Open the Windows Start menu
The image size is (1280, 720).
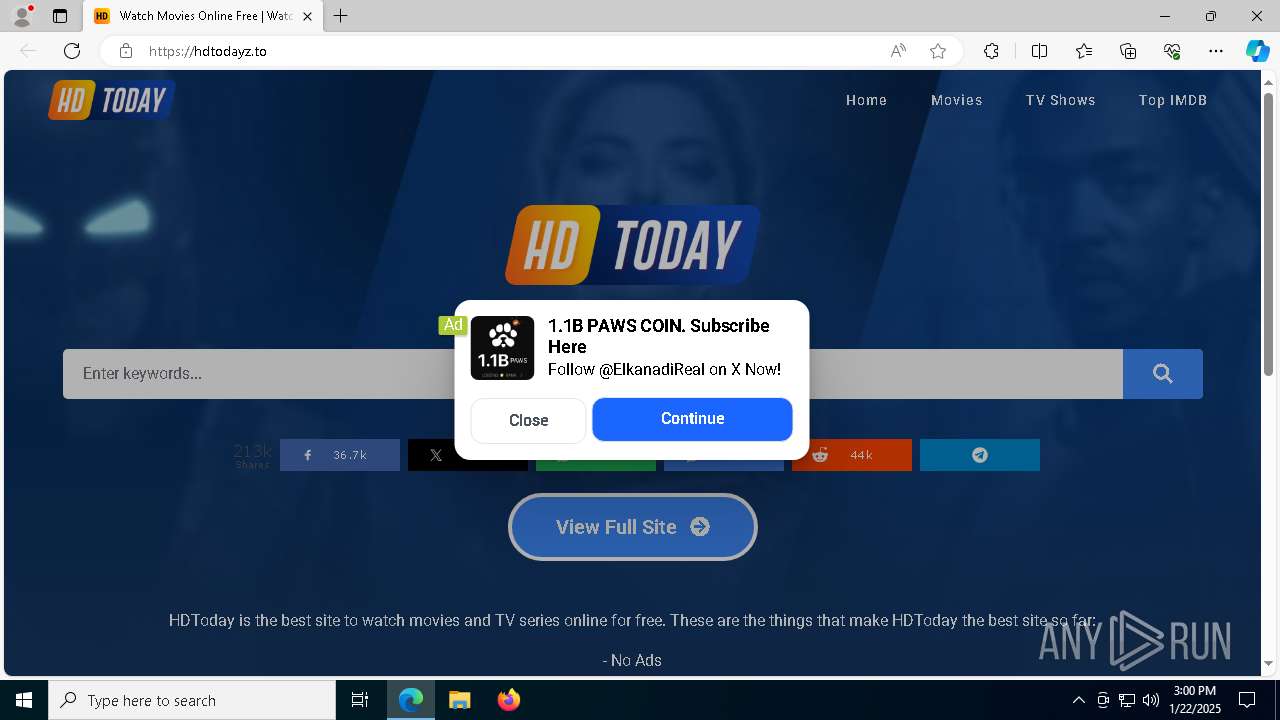pos(24,700)
